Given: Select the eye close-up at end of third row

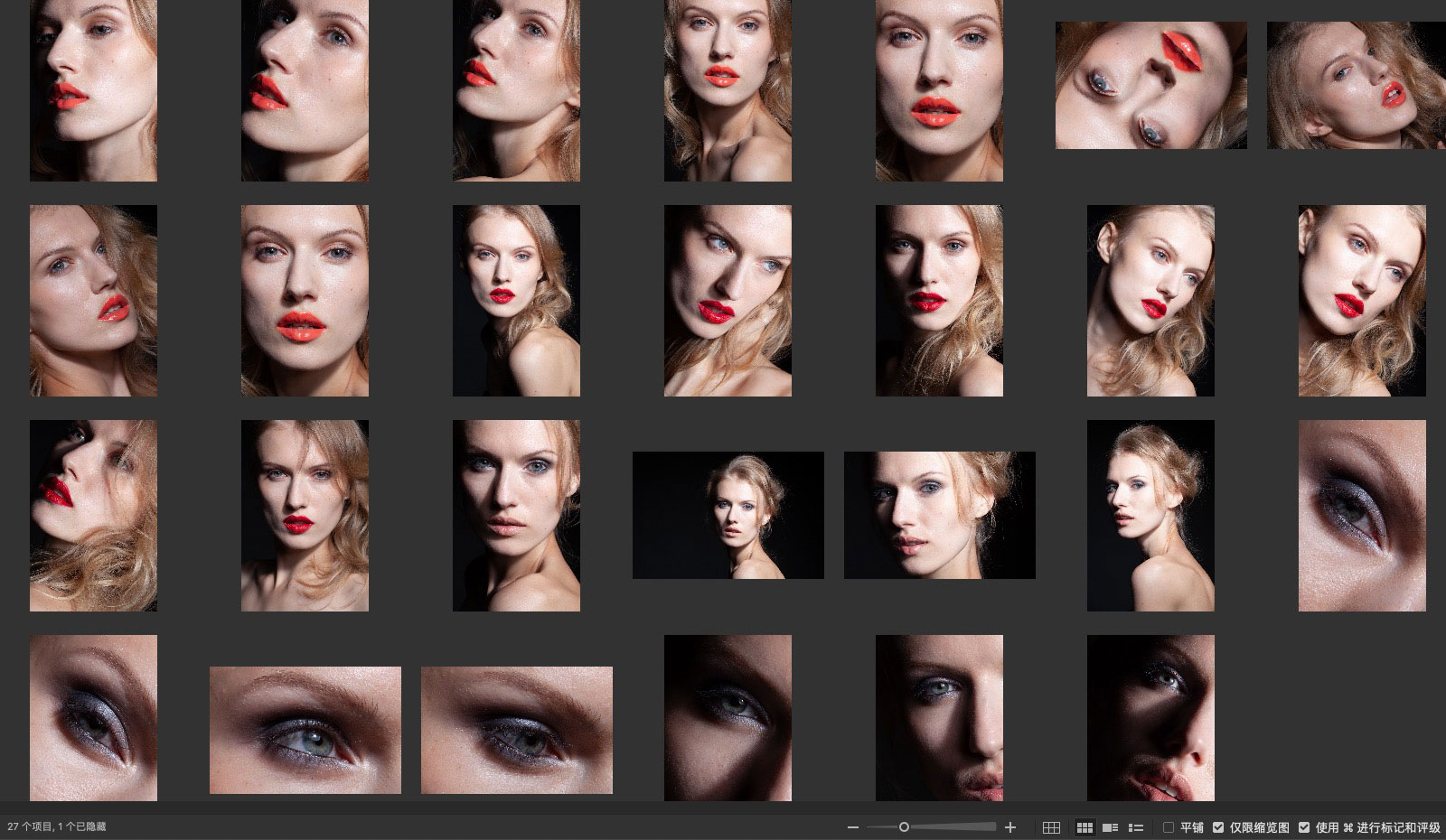Looking at the screenshot, I should (x=1362, y=515).
